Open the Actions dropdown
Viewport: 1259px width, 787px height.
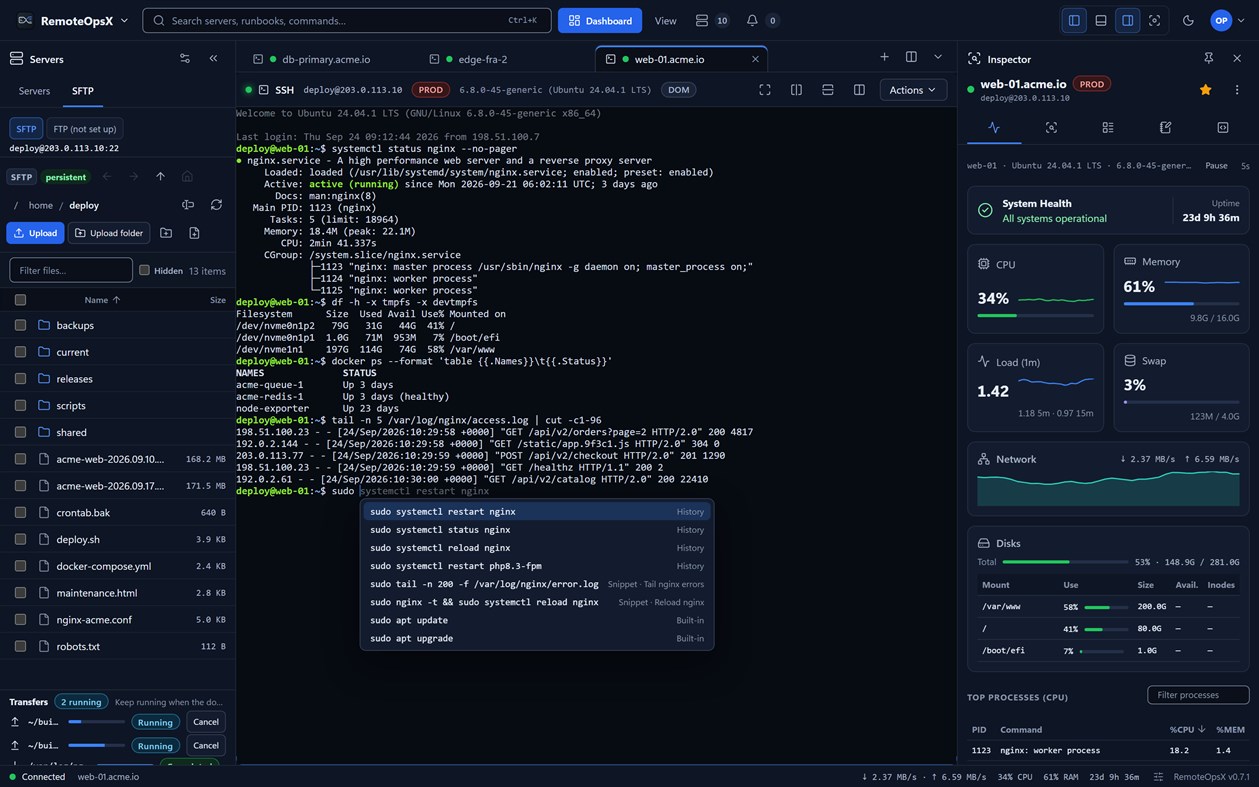pos(912,90)
